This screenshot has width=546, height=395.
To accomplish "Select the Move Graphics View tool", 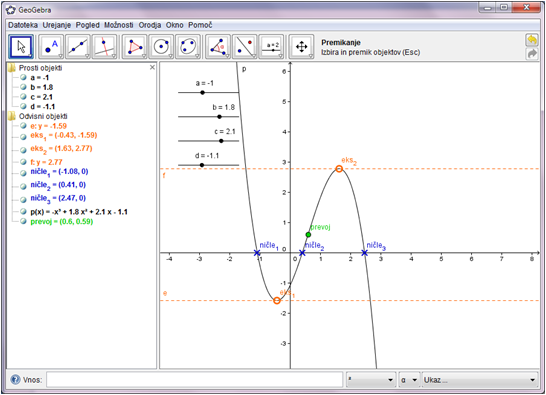I will pyautogui.click(x=302, y=47).
